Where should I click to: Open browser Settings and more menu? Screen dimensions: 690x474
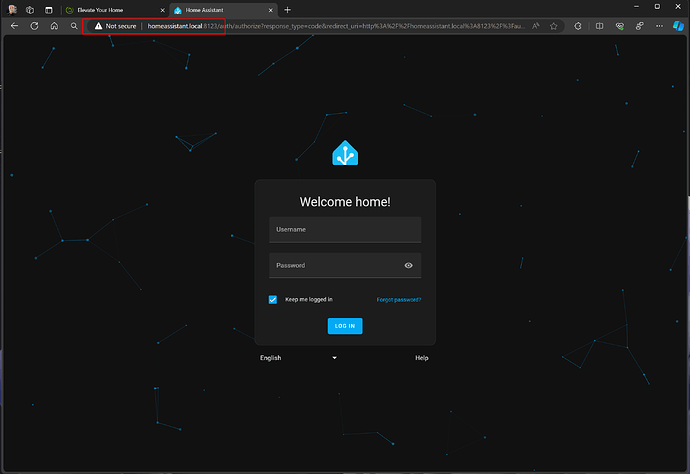pos(658,26)
